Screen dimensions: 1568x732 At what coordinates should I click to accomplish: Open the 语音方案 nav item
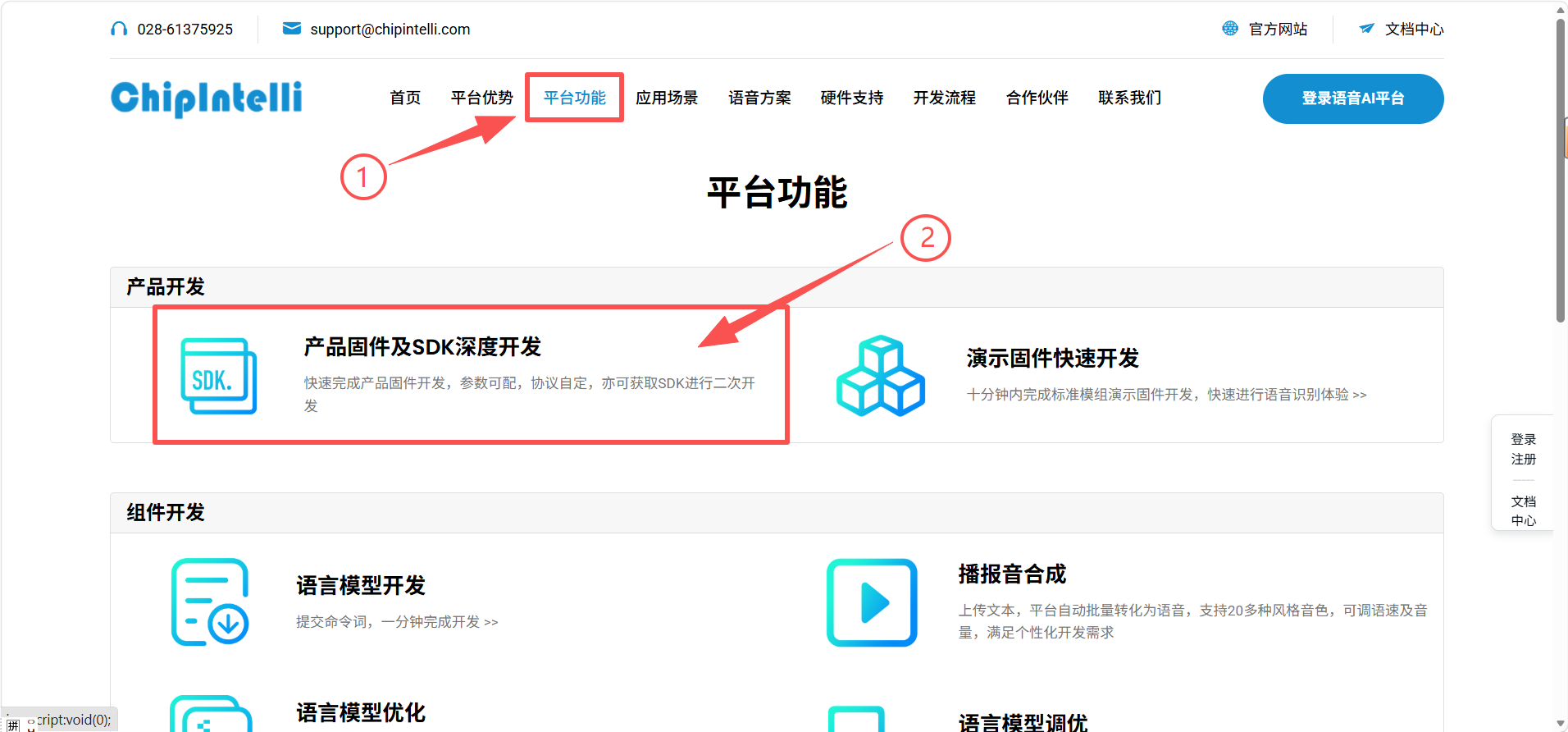pyautogui.click(x=759, y=98)
